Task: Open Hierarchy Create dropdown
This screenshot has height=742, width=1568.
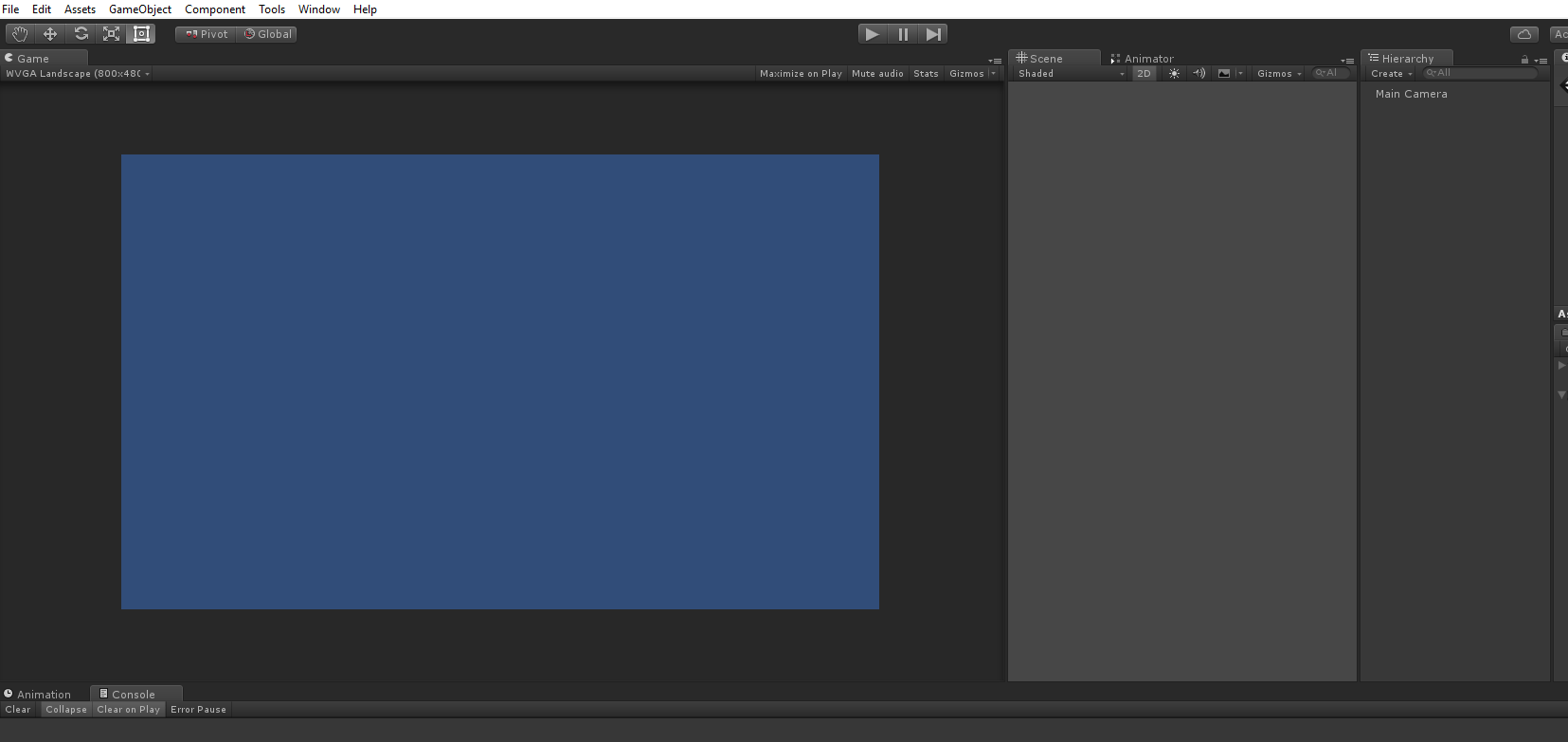Action: pyautogui.click(x=1392, y=73)
